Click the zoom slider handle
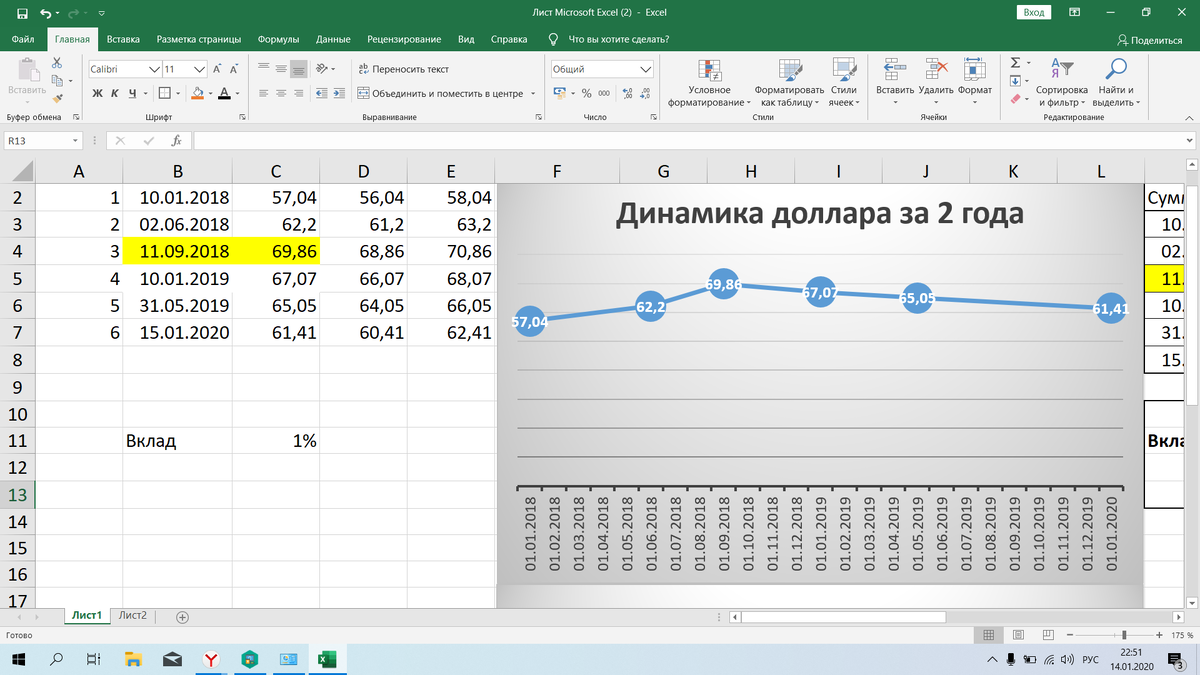 pos(1126,636)
